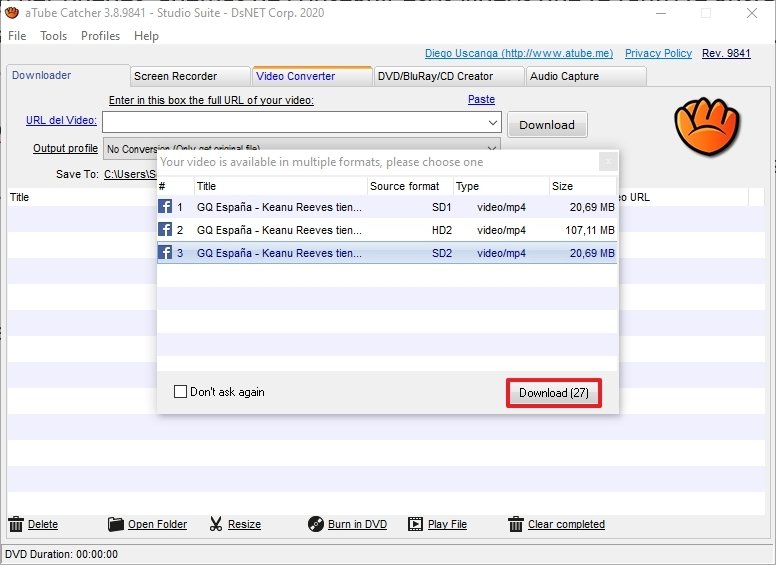Click the Download (27) button
This screenshot has width=776, height=565.
[x=554, y=393]
